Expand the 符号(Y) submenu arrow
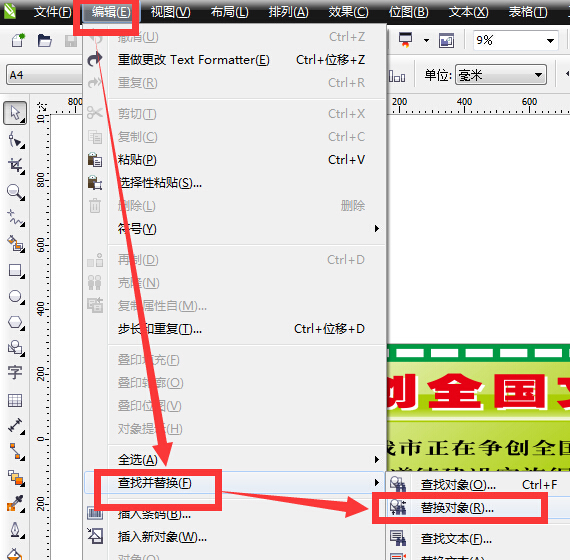The width and height of the screenshot is (570, 560). coord(377,228)
